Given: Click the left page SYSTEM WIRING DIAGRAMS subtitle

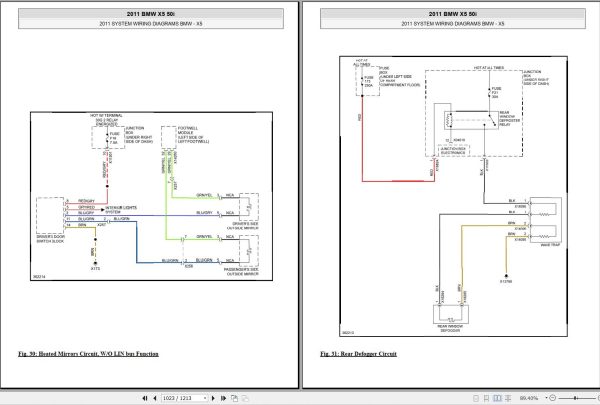Looking at the screenshot, I should [151, 24].
